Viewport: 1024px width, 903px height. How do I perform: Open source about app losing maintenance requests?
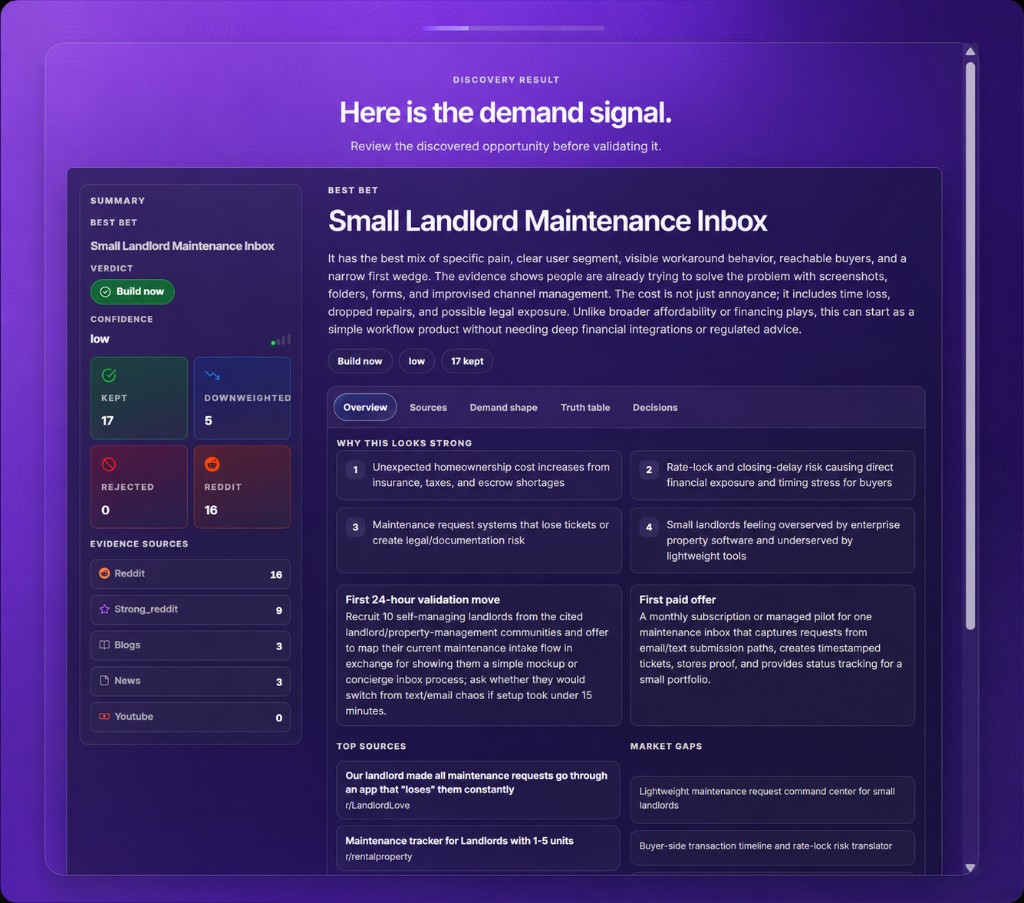[478, 790]
